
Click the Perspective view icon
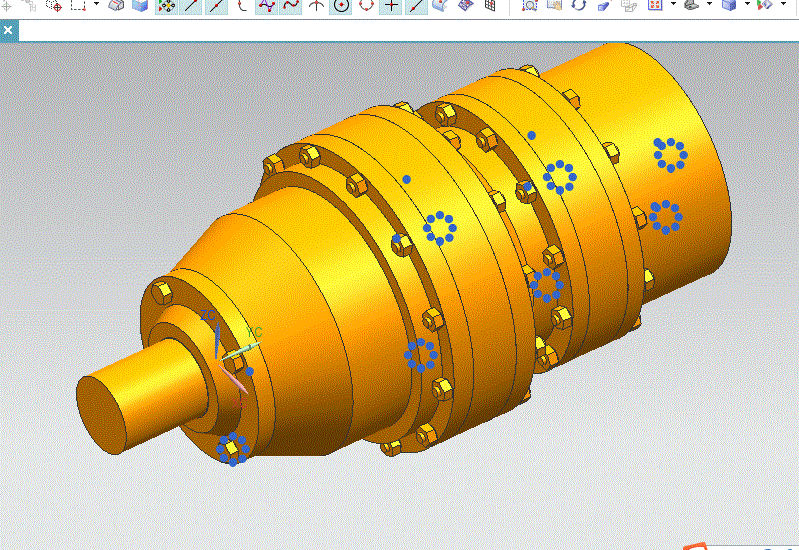(x=604, y=6)
